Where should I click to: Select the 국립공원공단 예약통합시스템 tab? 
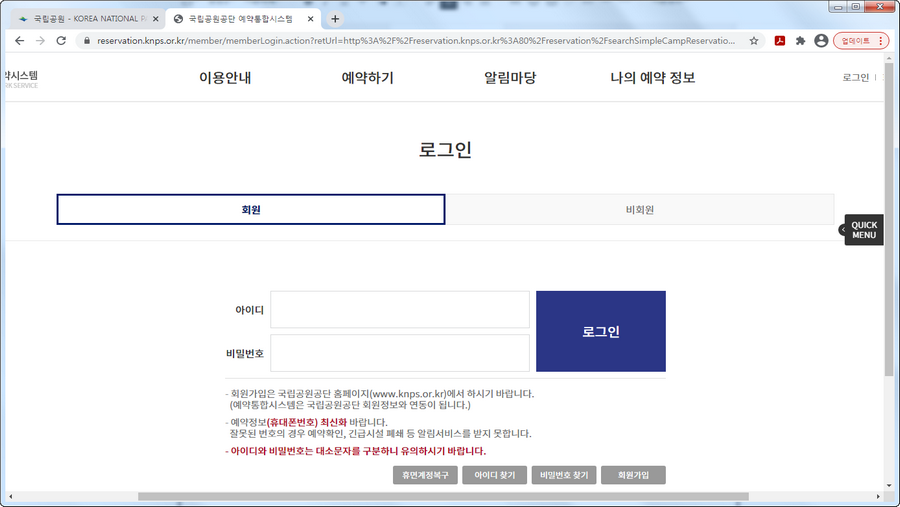point(241,19)
